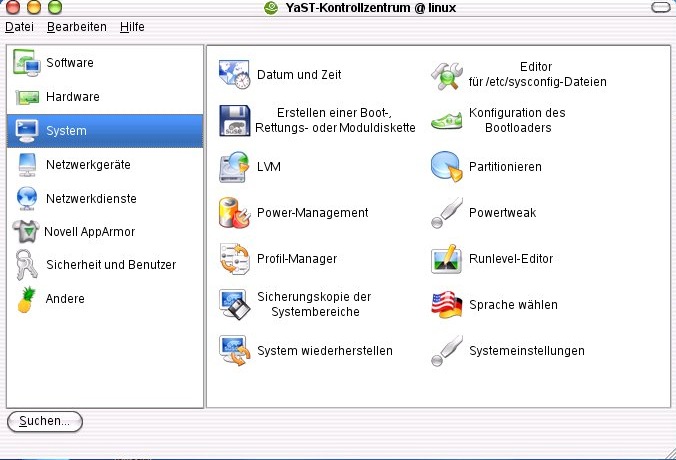Open the Bearbeiten menu
Screen dimensions: 676x460
coord(77,27)
